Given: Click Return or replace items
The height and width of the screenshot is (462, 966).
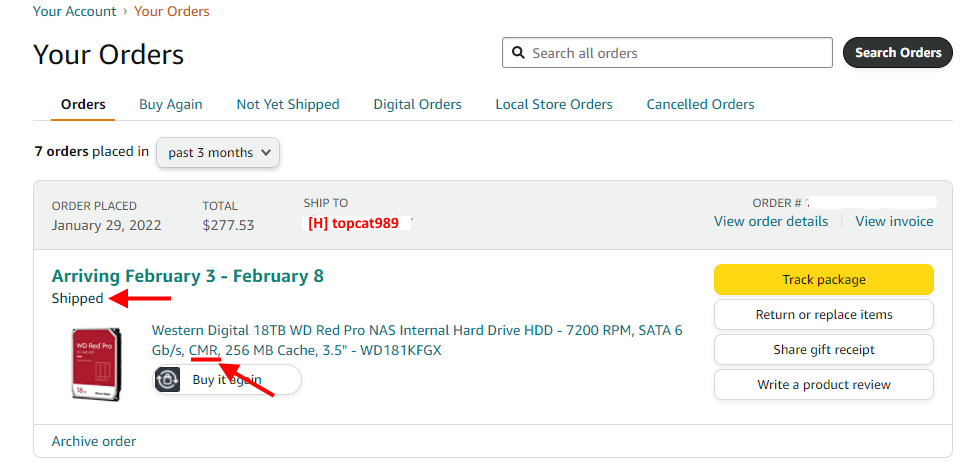Looking at the screenshot, I should pos(824,314).
